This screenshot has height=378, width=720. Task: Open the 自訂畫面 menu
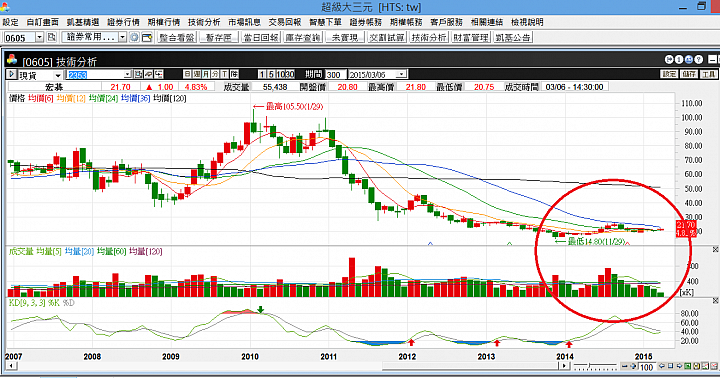click(x=43, y=22)
